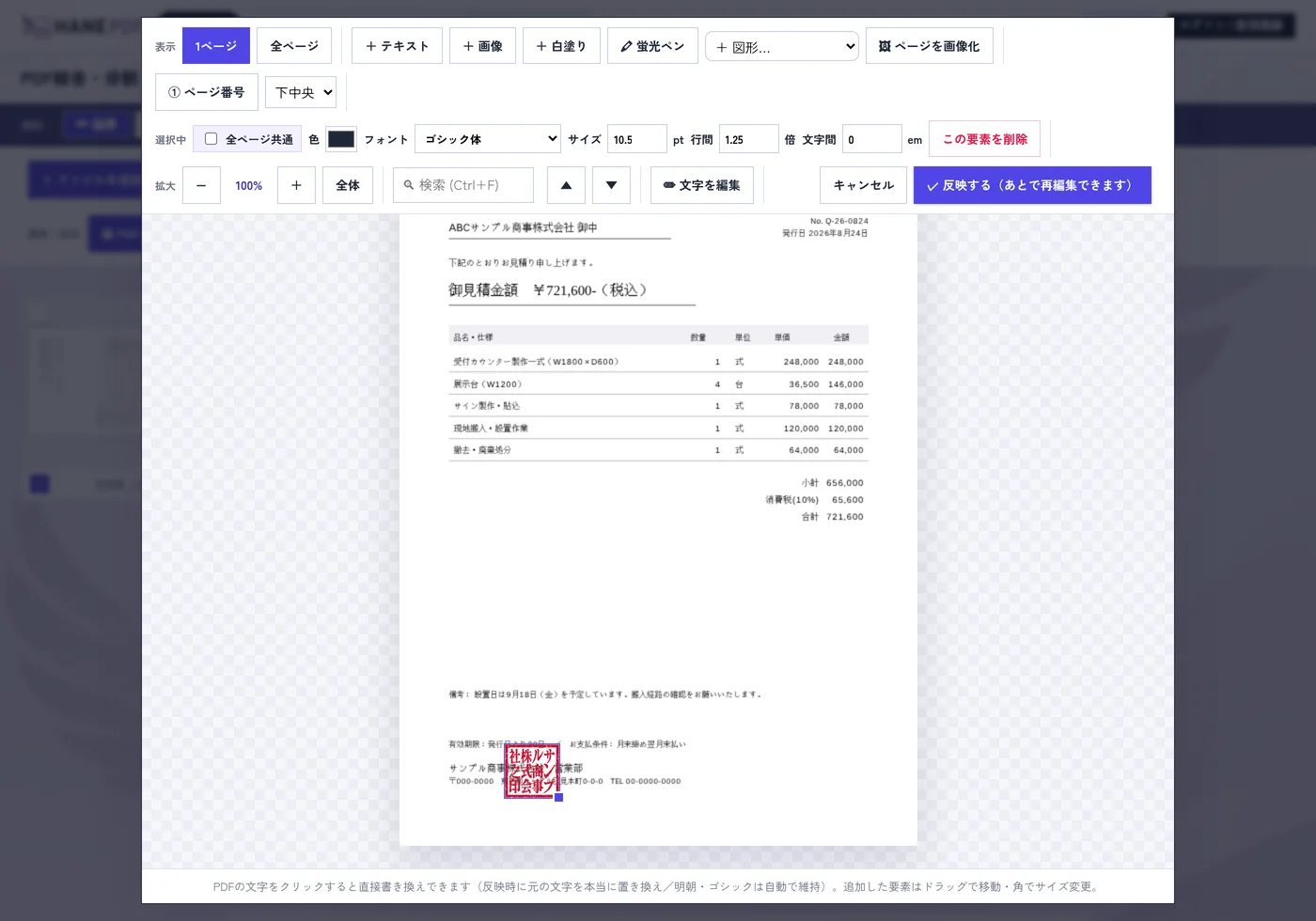Delete element with この要素を削除

coord(985,139)
